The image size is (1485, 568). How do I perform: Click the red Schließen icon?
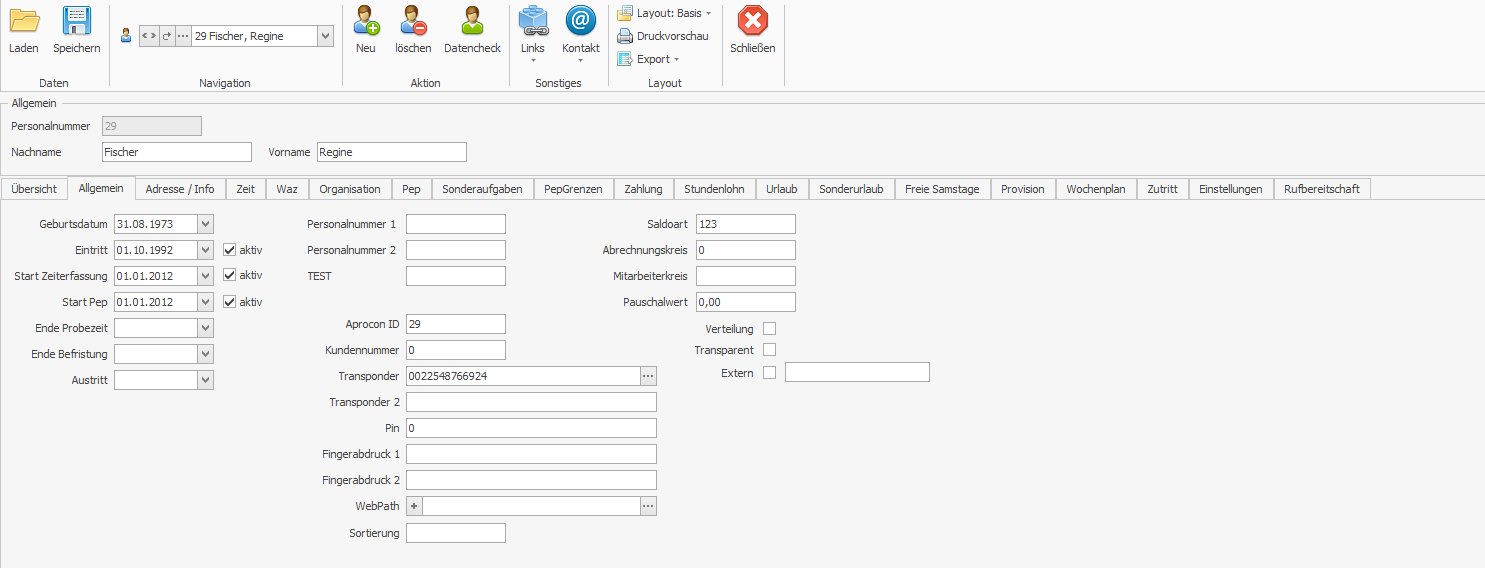pyautogui.click(x=752, y=22)
